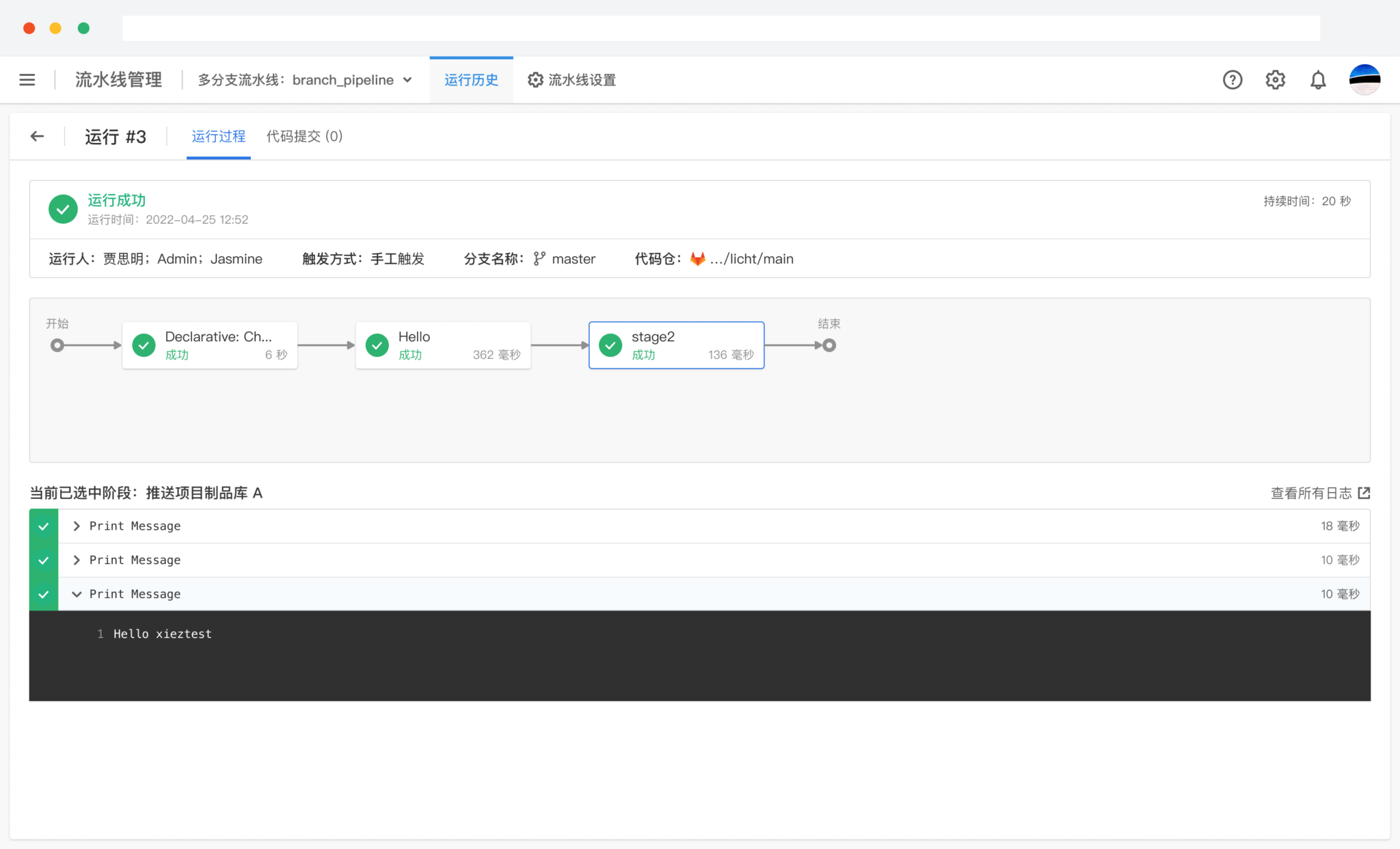Open the hamburger navigation menu
Viewport: 1400px width, 849px height.
(x=27, y=80)
